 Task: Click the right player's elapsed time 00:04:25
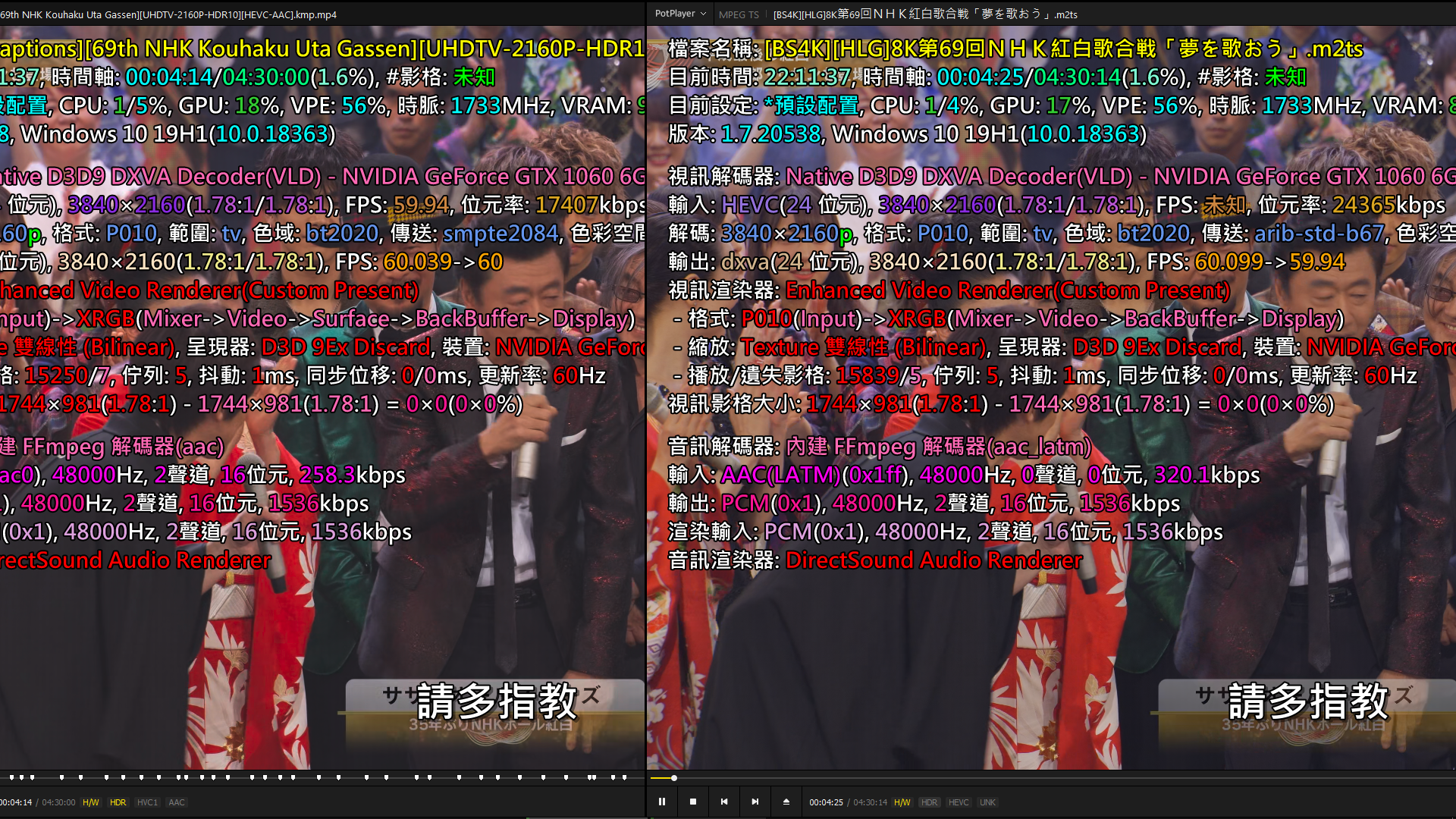tap(826, 802)
